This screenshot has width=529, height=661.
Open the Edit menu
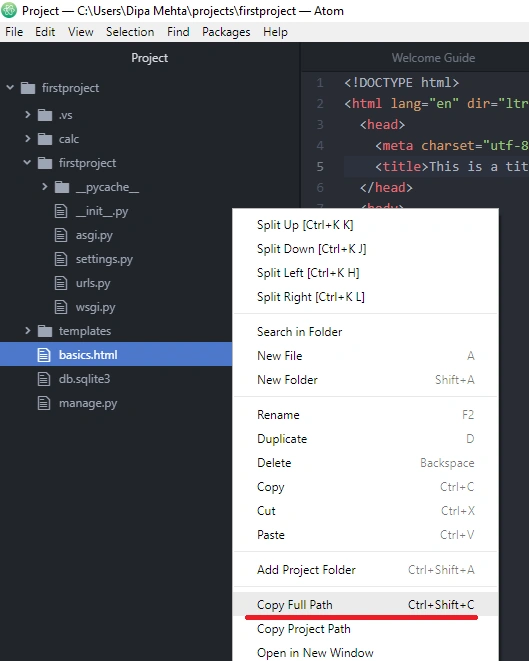coord(45,32)
